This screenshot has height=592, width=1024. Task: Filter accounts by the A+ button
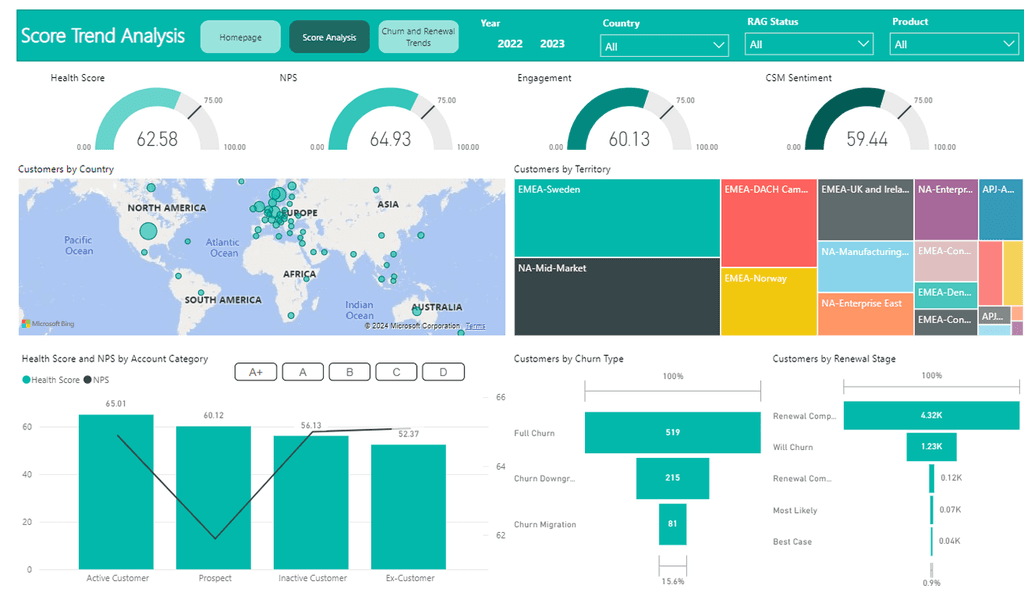coord(256,371)
